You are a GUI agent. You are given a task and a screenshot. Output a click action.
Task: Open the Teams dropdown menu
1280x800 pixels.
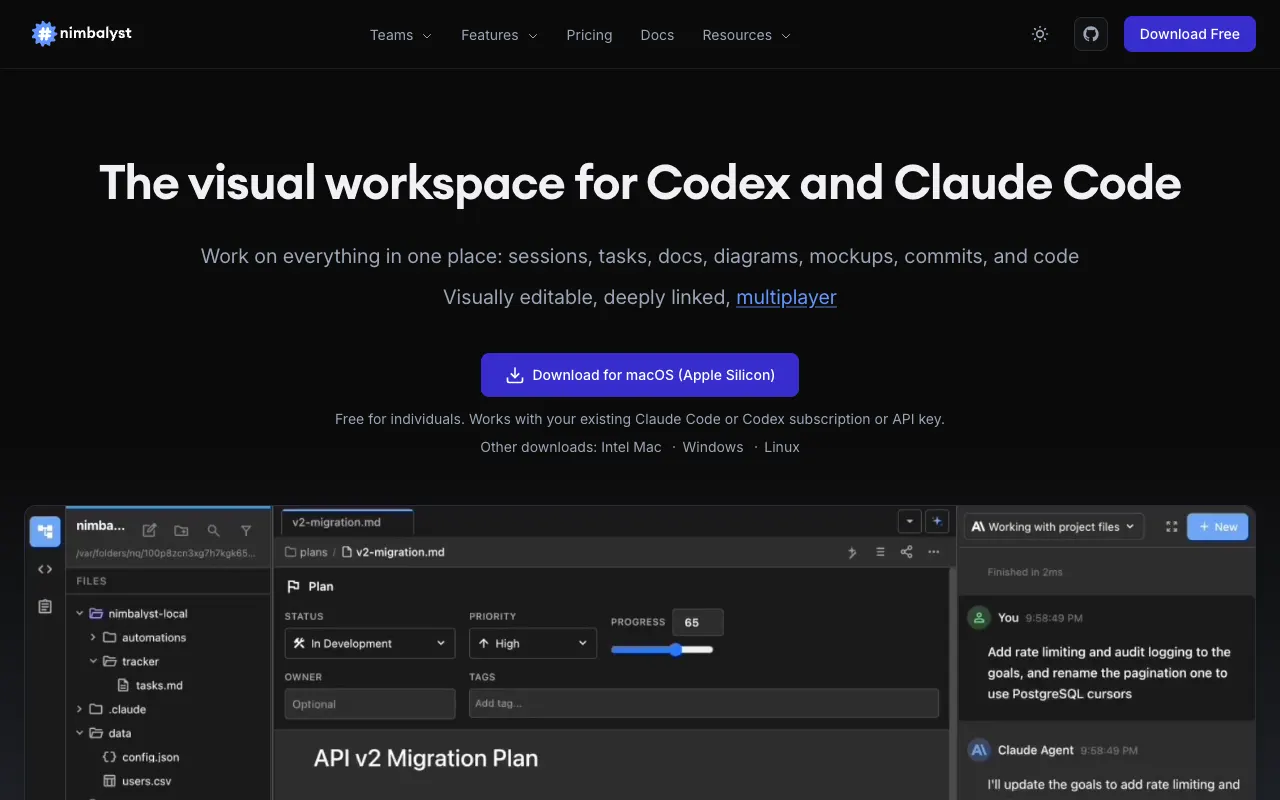click(400, 35)
